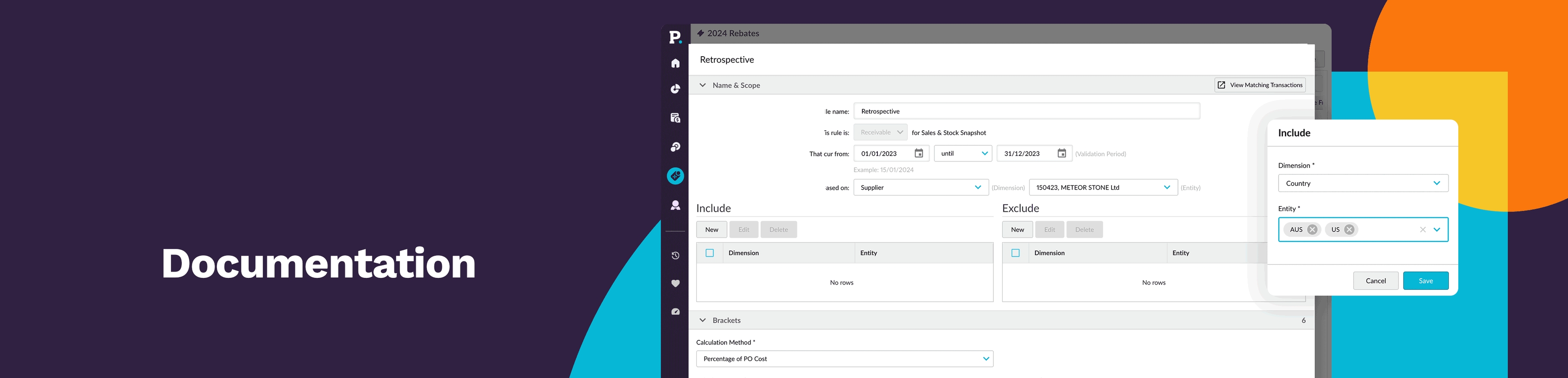Open calendar picker for 01/01/2023 date

point(918,153)
